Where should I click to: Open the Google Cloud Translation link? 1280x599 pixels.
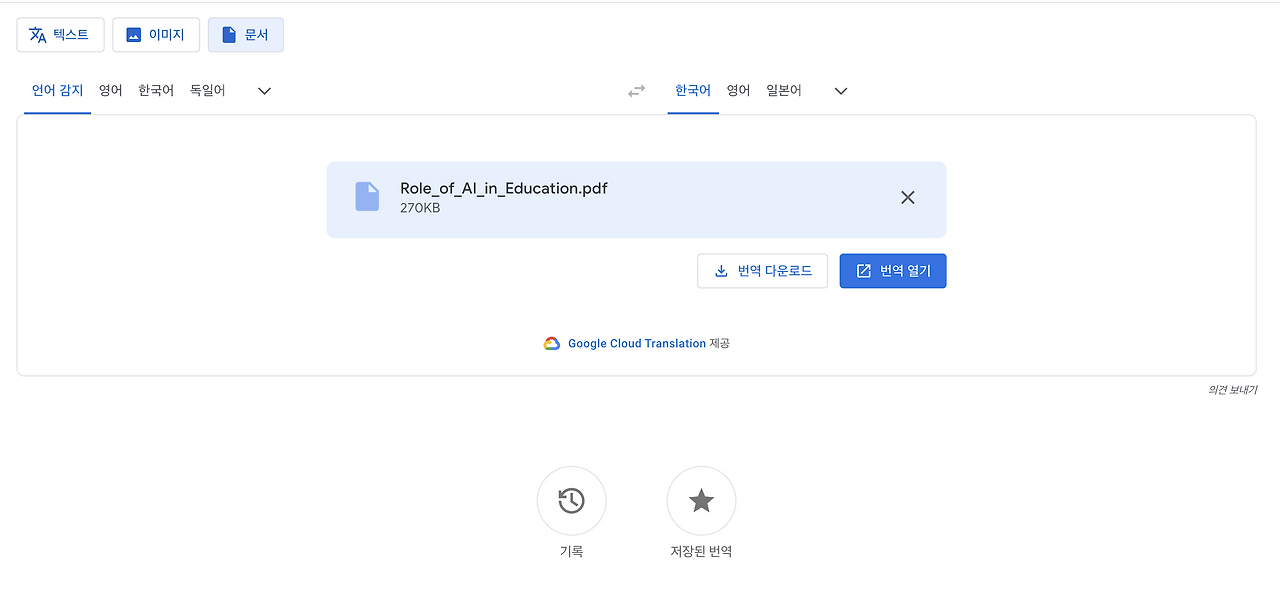pyautogui.click(x=637, y=342)
